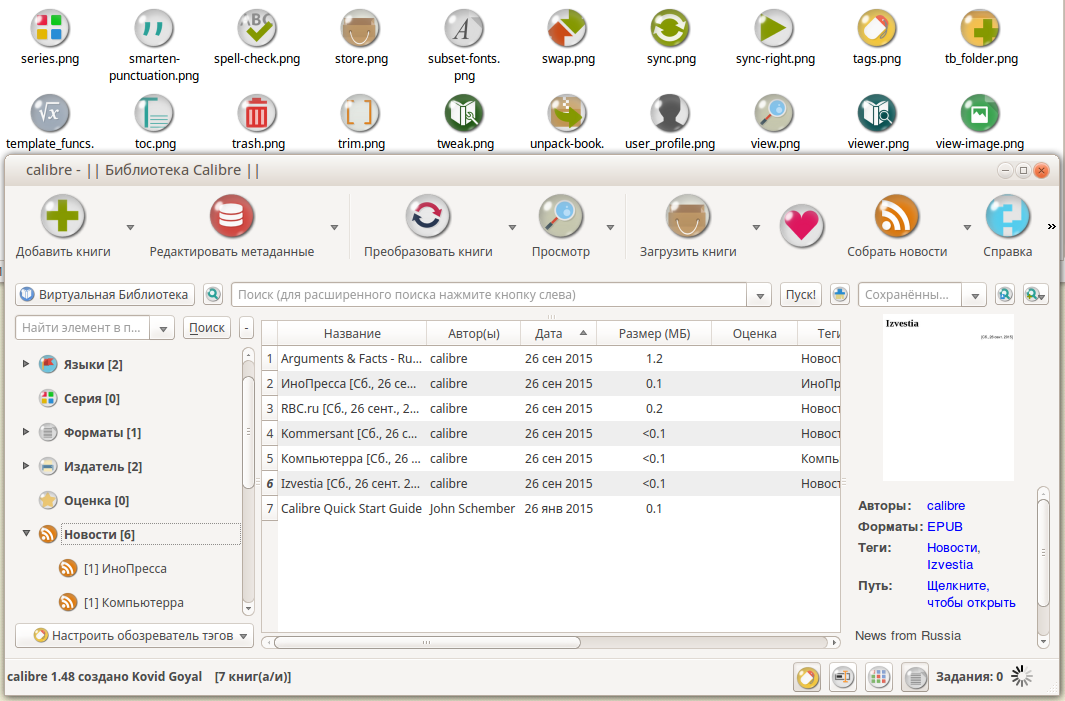This screenshot has height=701, width=1065.
Task: Click the calibre author link
Action: [945, 505]
